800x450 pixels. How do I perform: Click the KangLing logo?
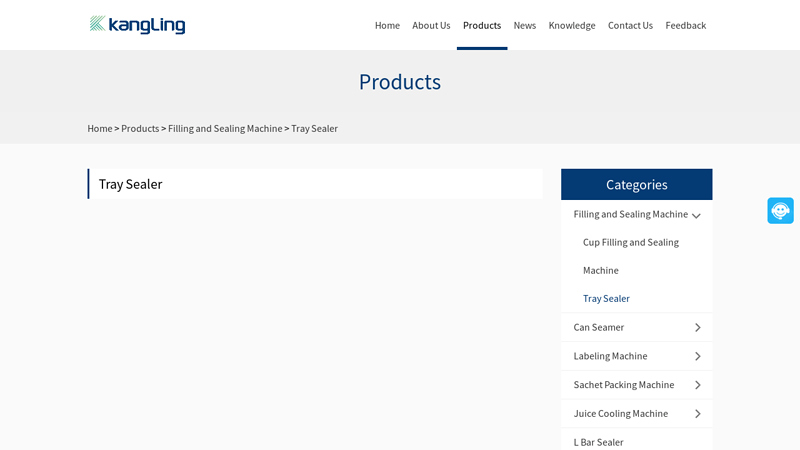pyautogui.click(x=137, y=24)
